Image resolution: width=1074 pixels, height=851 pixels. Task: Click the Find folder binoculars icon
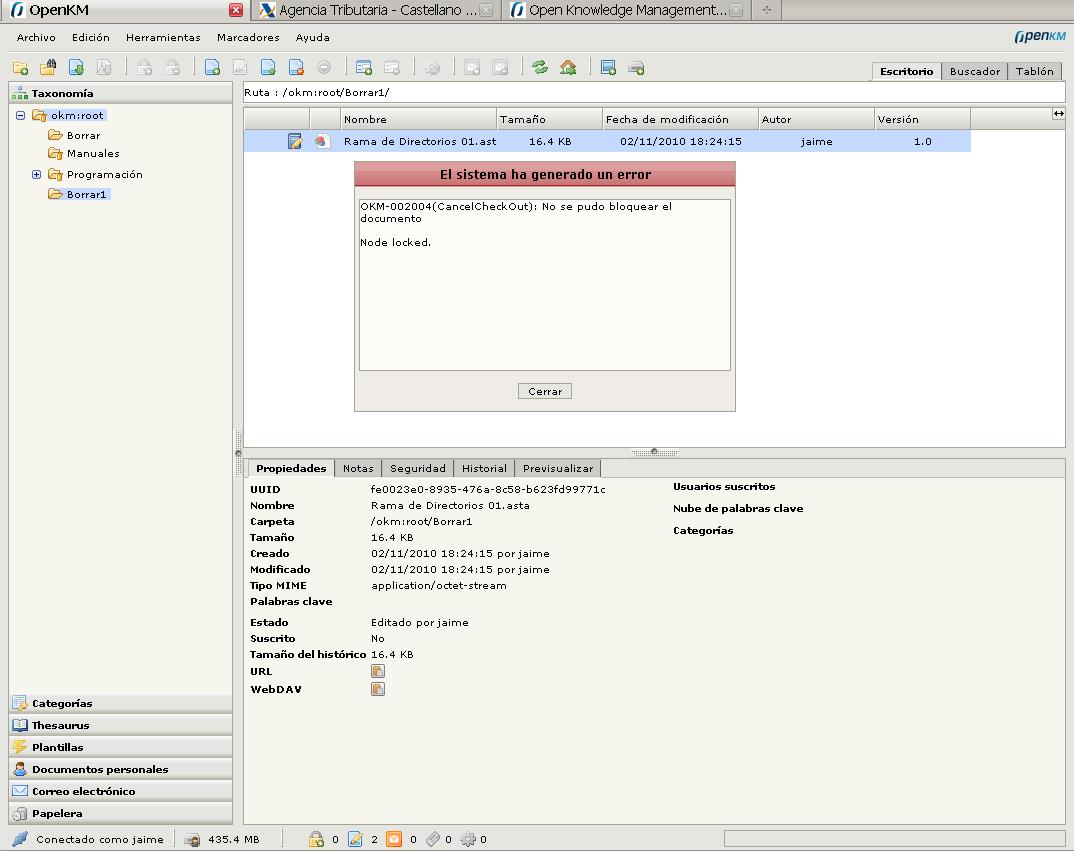(x=48, y=67)
